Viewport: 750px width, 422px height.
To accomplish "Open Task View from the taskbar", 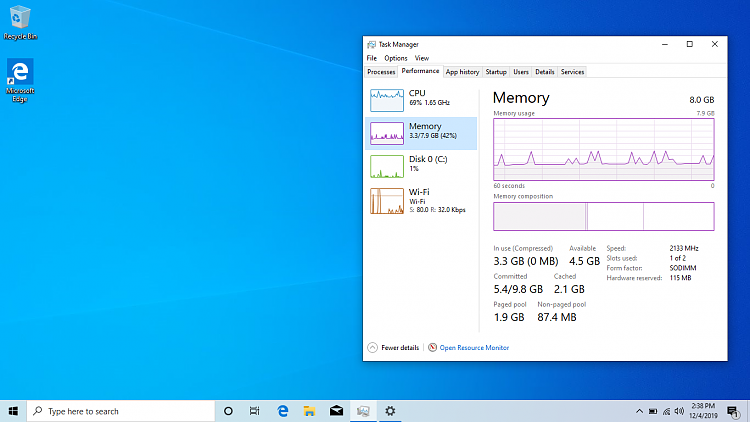I will pos(254,411).
